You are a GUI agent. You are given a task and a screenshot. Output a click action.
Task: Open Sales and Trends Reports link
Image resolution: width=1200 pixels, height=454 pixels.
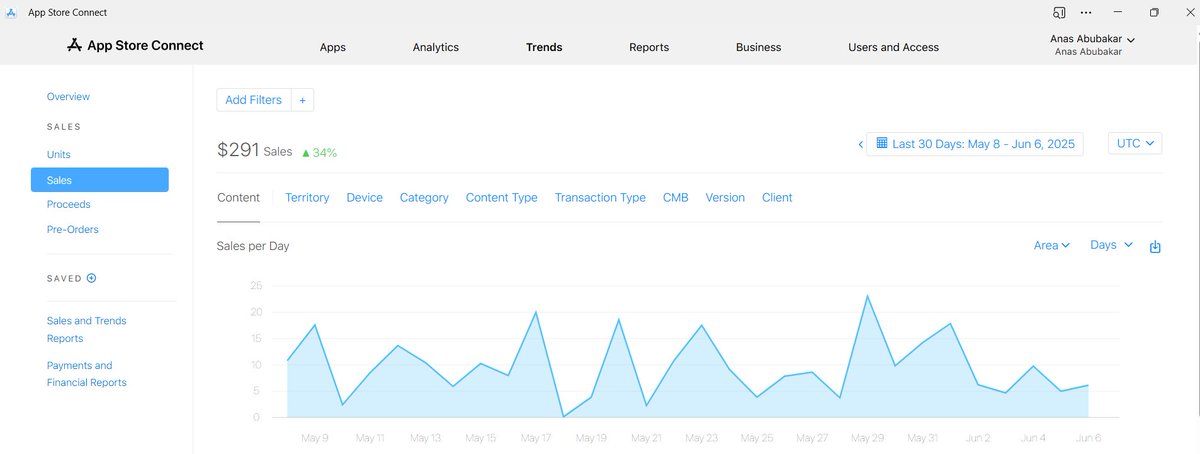click(86, 330)
